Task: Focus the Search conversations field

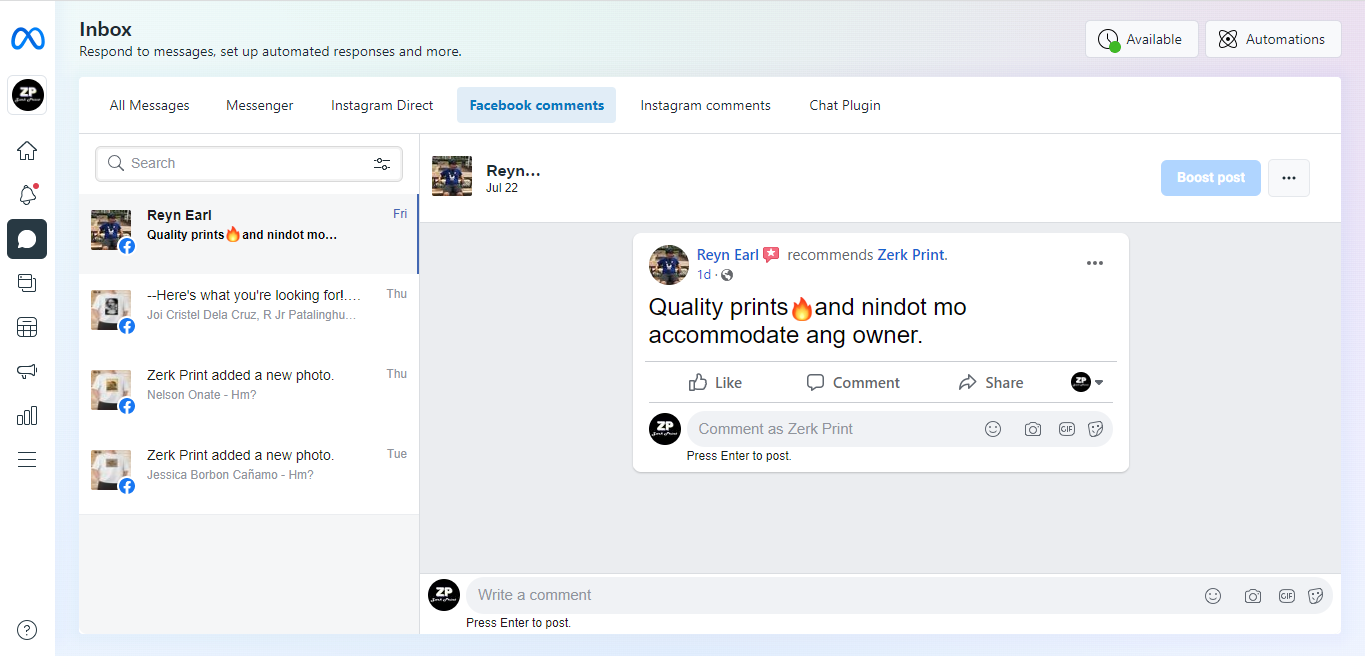Action: coord(249,164)
